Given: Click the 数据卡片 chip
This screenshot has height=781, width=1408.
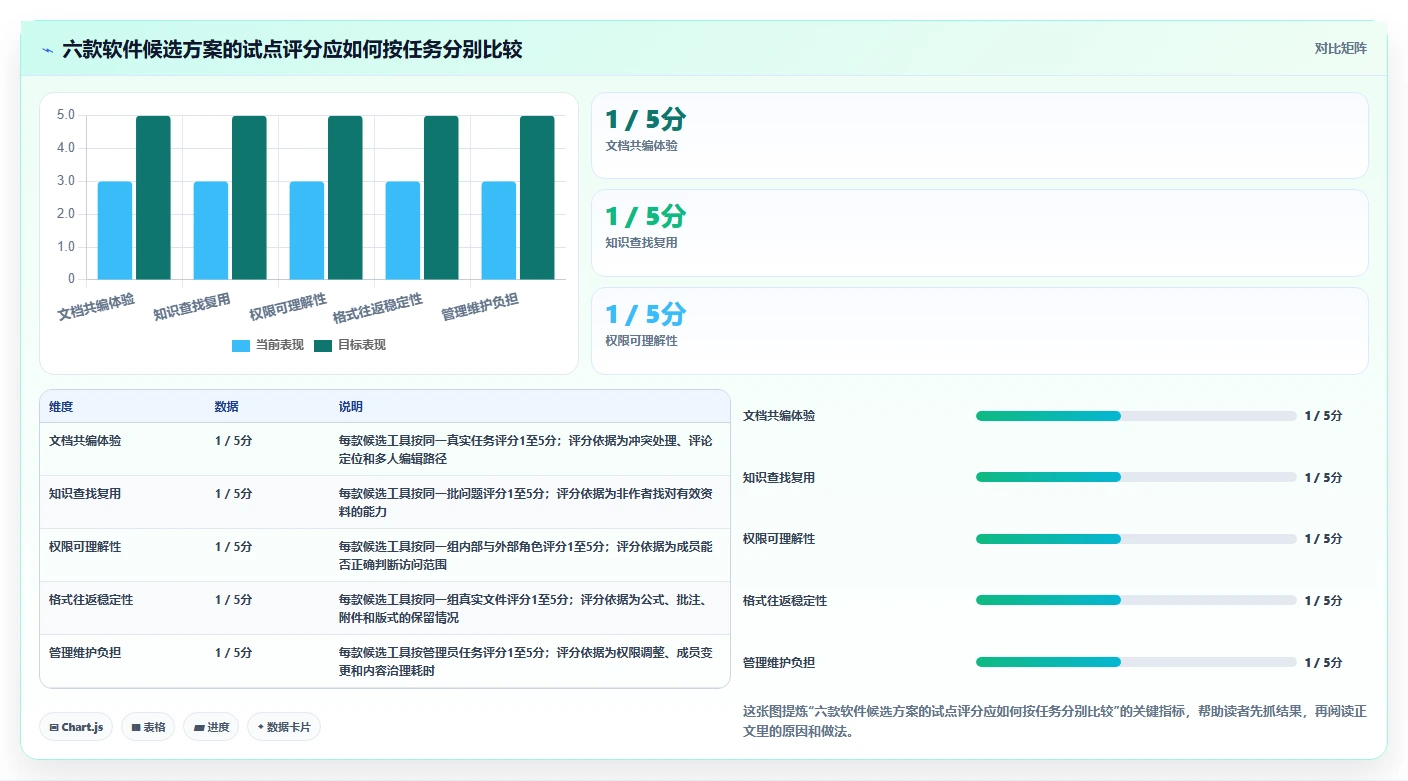Looking at the screenshot, I should coord(284,727).
